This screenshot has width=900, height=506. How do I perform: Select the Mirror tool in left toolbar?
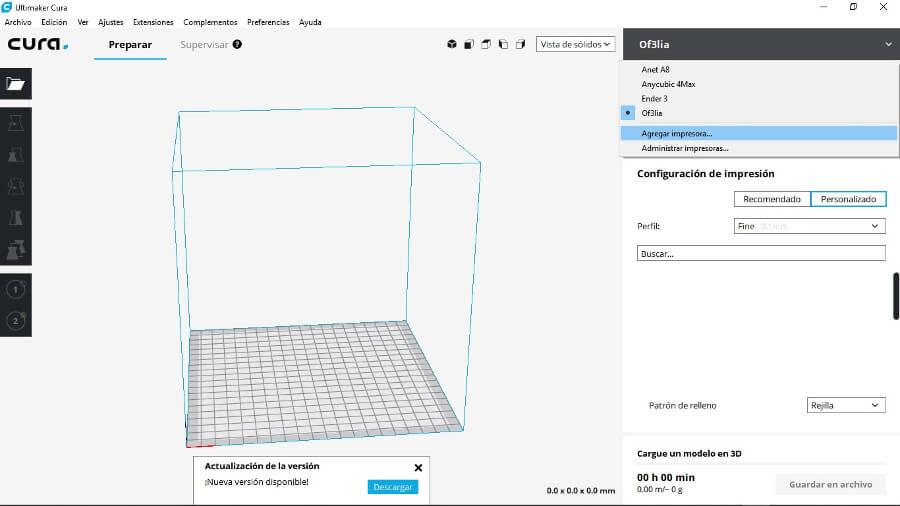coord(16,218)
